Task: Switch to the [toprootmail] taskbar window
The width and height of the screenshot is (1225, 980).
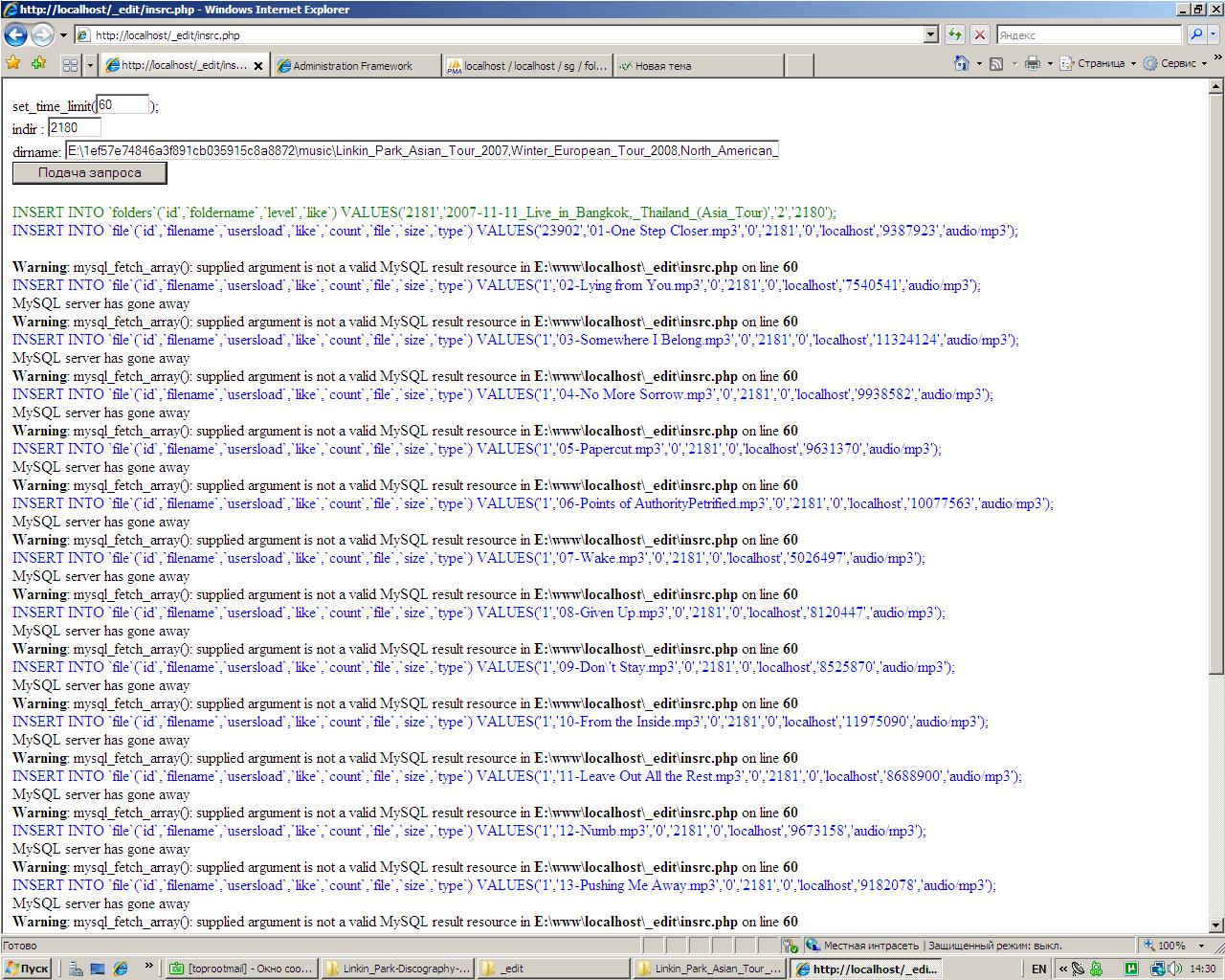Action: [240, 969]
